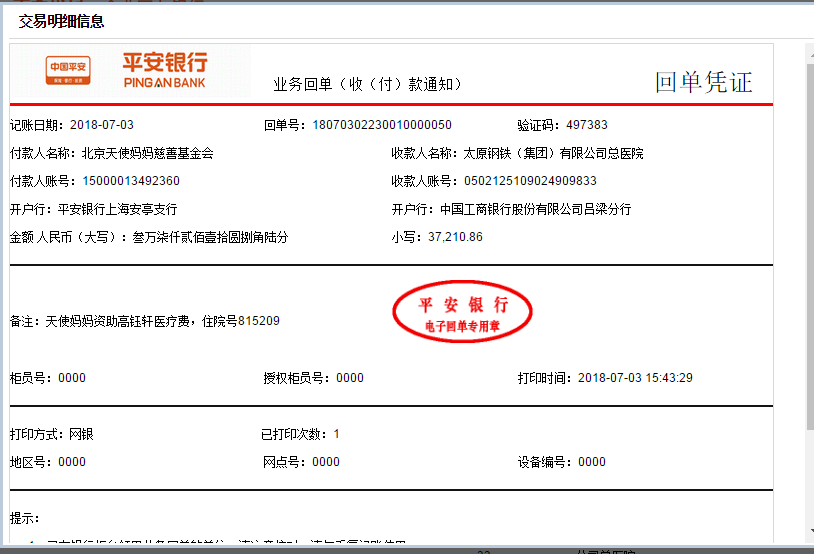This screenshot has width=814, height=554.
Task: Click payer name 北京天使妈妈慈善基金会
Action: coord(148,153)
